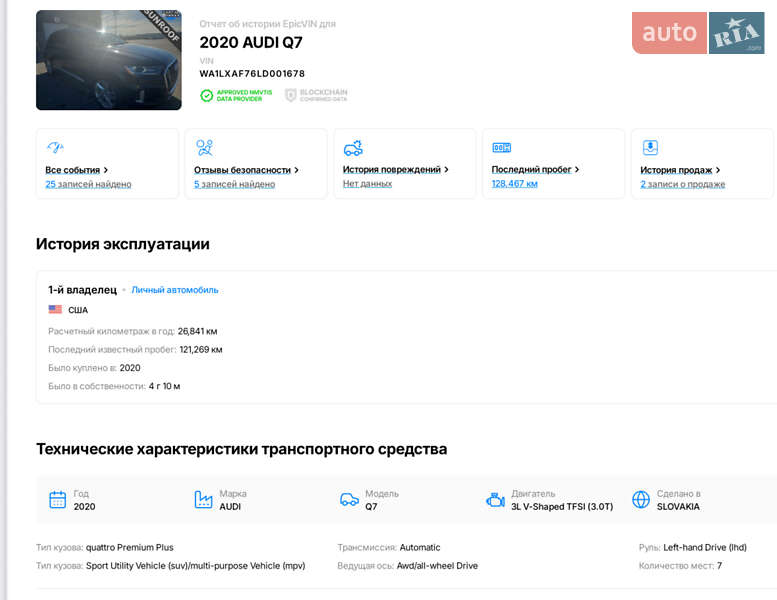Open the Audi Q7 car thumbnail
The image size is (777, 600).
coord(108,60)
